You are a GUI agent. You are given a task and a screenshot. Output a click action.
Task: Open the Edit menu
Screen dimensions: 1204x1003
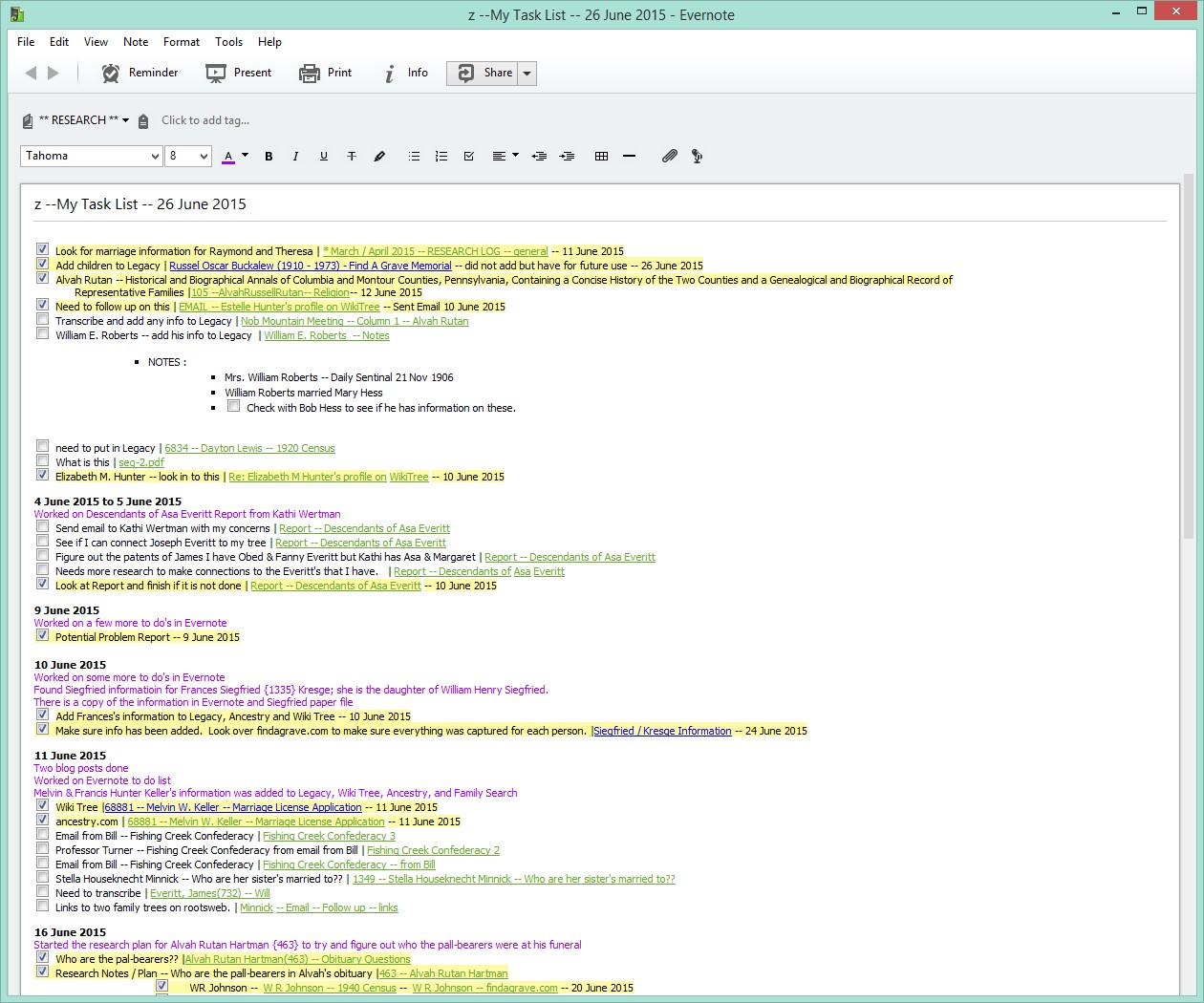pyautogui.click(x=59, y=42)
